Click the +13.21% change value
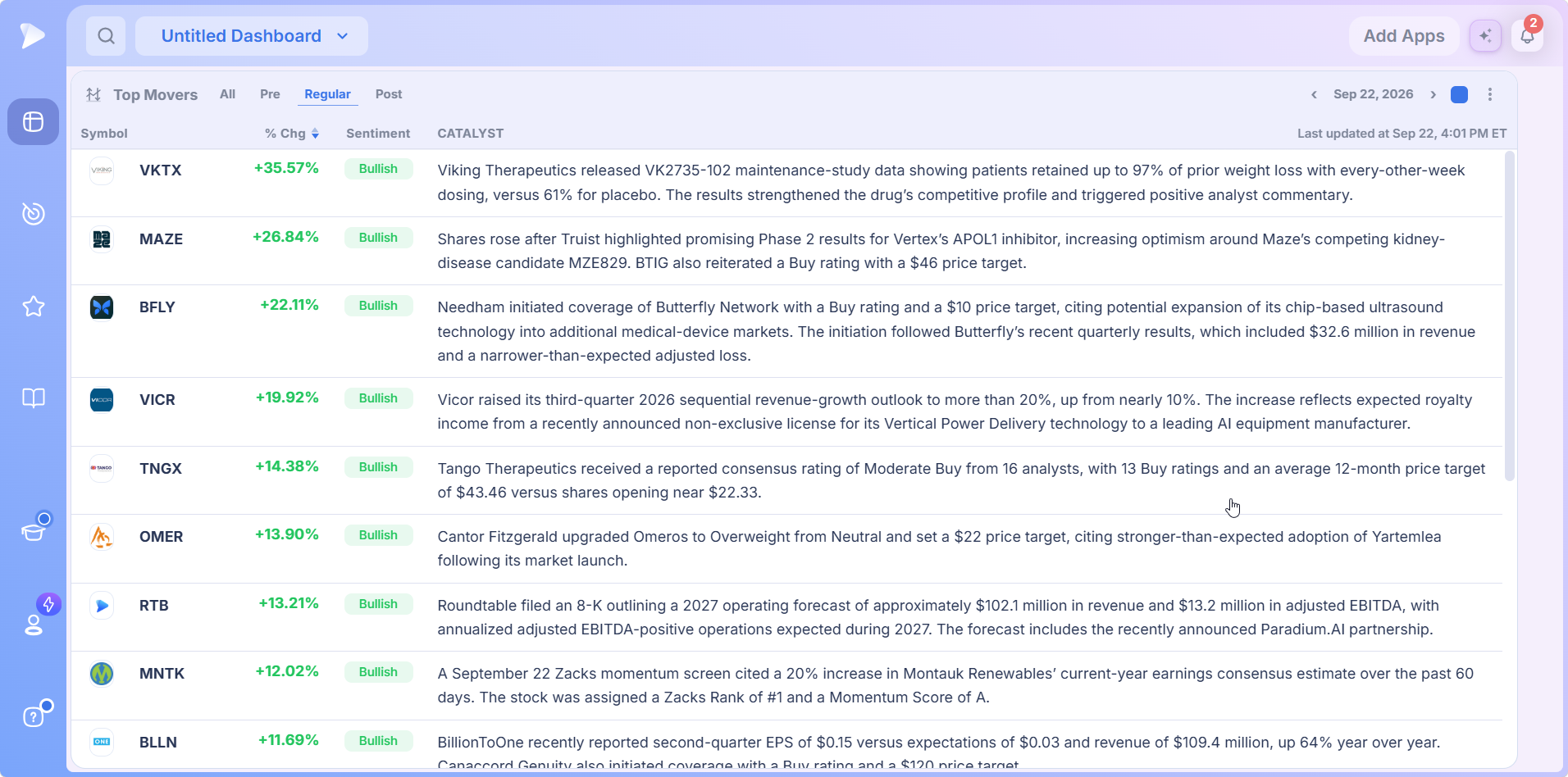The height and width of the screenshot is (777, 1568). [x=289, y=603]
